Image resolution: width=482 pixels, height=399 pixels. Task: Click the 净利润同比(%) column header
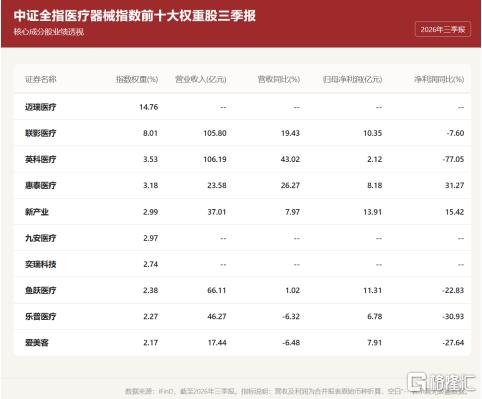[439, 79]
